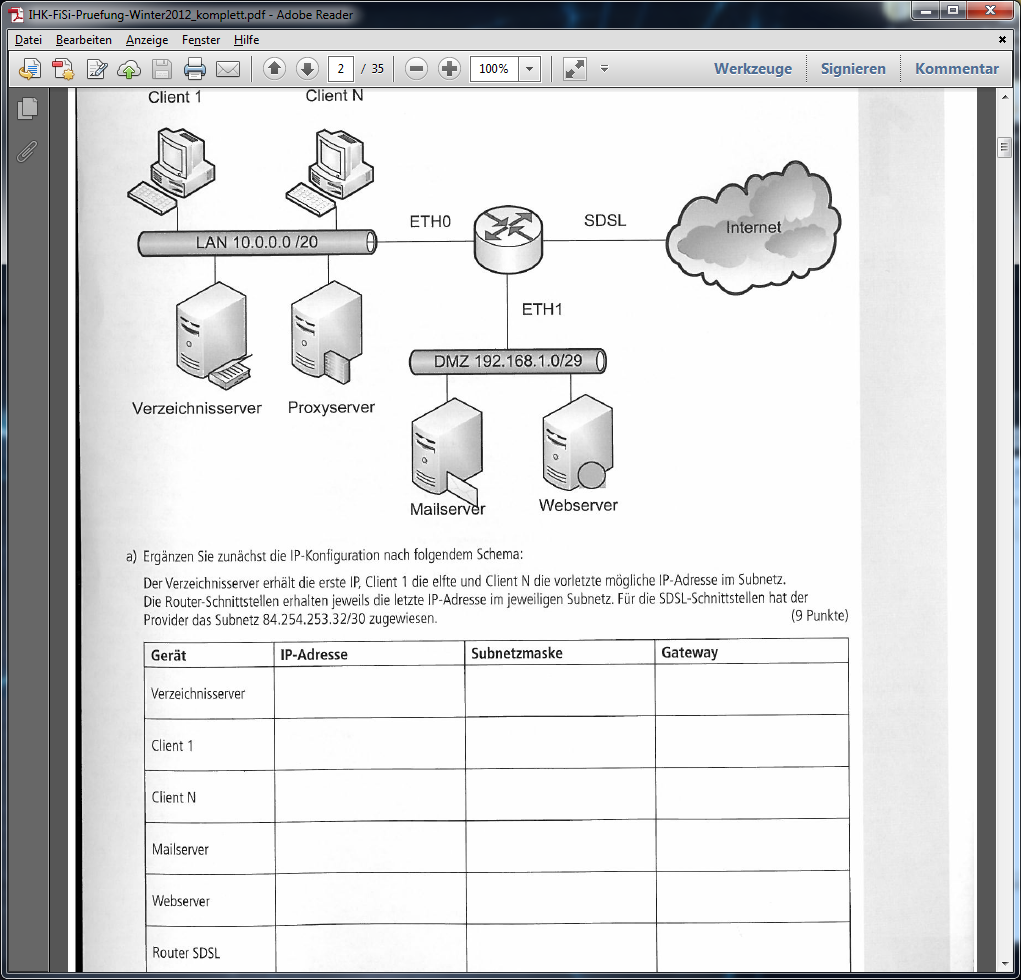Click the 'LAN 10.0.0.0 /20' label
The width and height of the screenshot is (1021, 980).
[257, 242]
